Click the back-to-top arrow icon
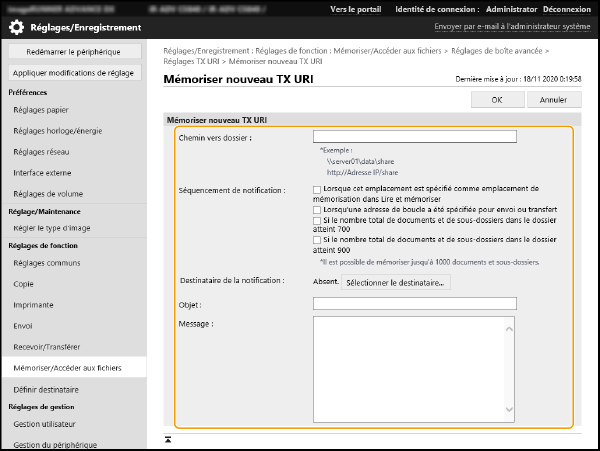This screenshot has width=600, height=451. [169, 439]
